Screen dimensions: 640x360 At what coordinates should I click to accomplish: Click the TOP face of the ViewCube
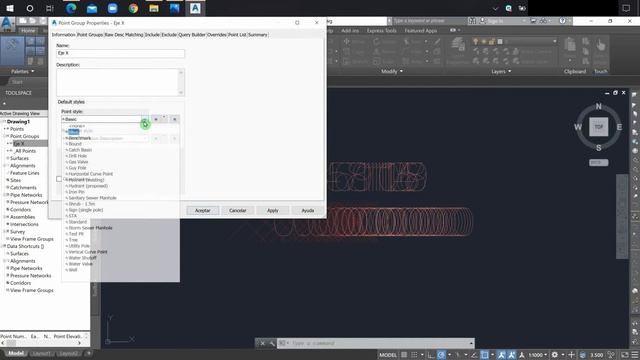[x=598, y=127]
